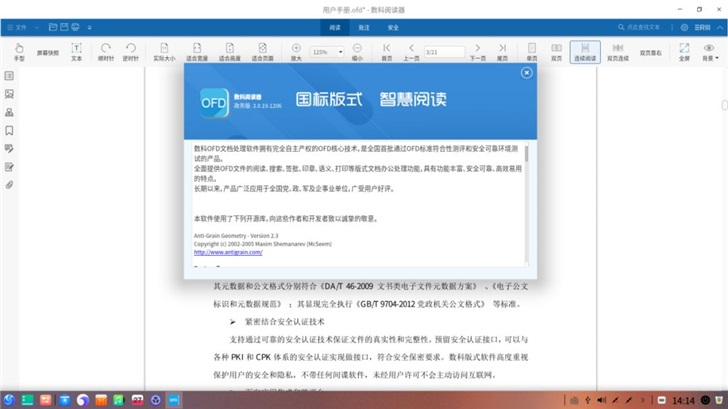Image resolution: width=728 pixels, height=409 pixels.
Task: Collapse the ribbon with the up chevron
Action: 720,27
